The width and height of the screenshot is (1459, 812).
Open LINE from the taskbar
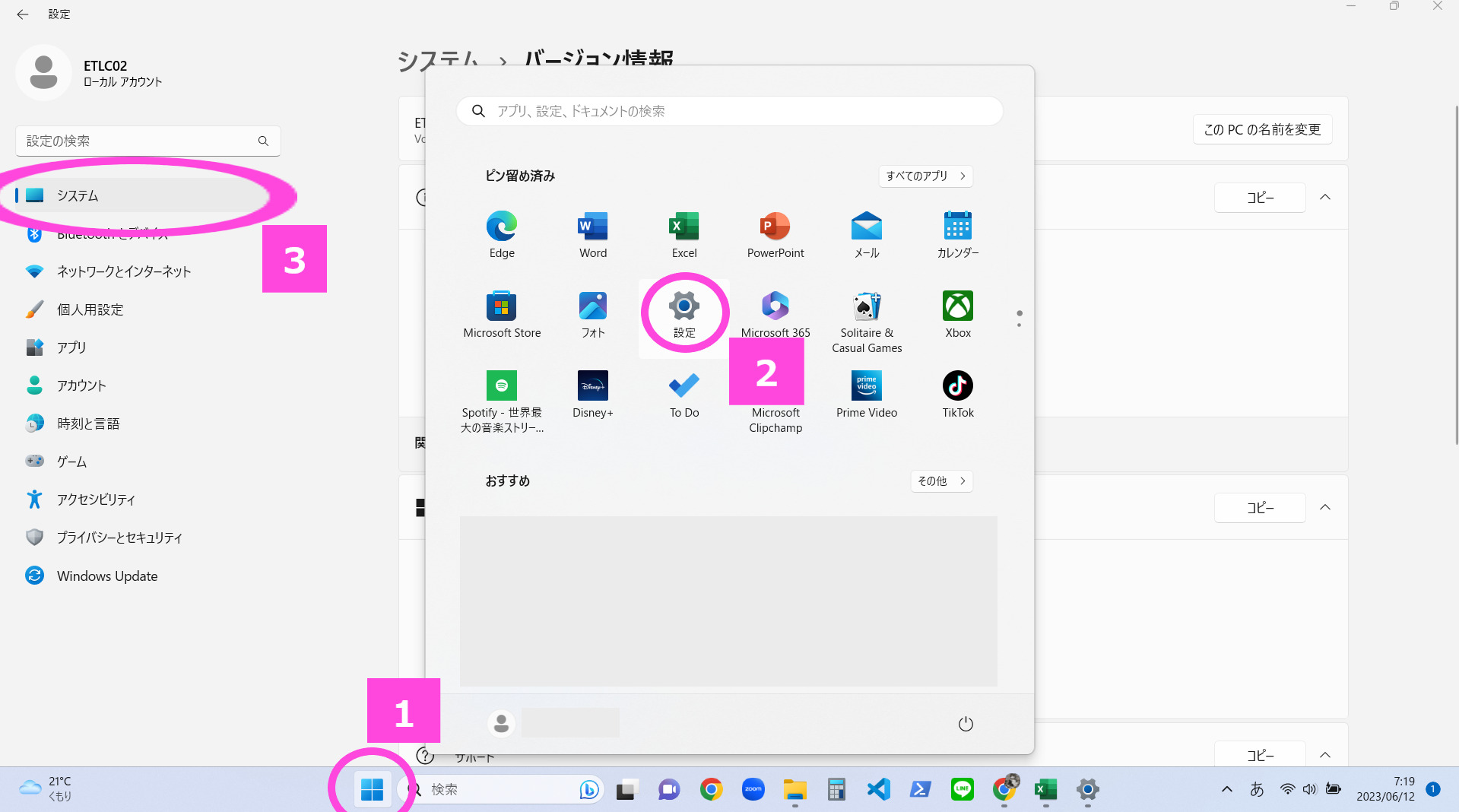click(x=963, y=789)
